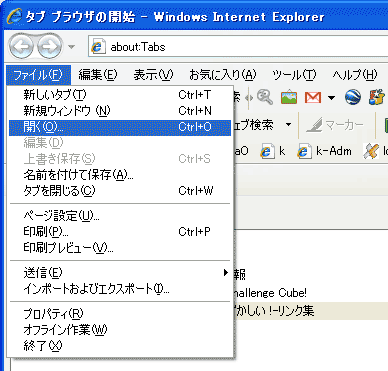
Task: Open the 'k' favorites link
Action: 273,151
